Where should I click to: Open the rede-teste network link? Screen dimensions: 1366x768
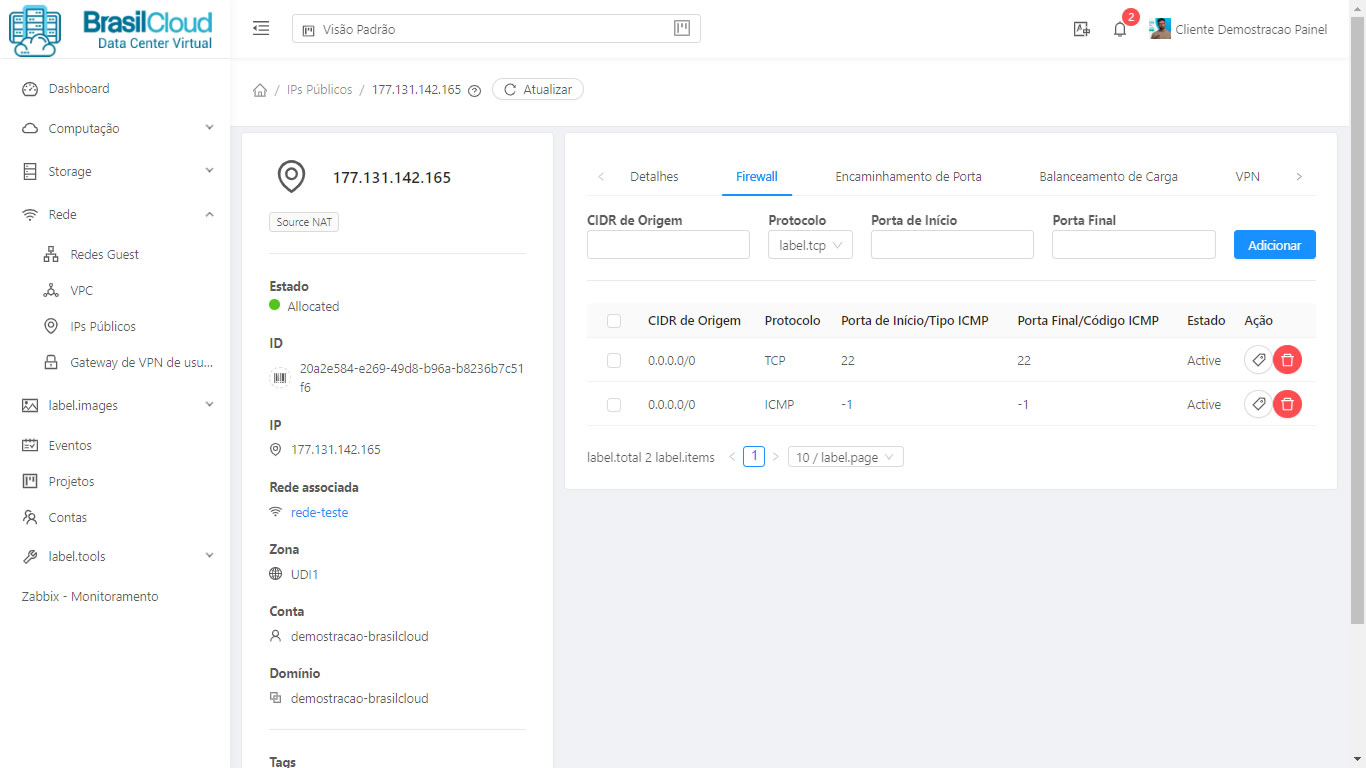[x=319, y=512]
